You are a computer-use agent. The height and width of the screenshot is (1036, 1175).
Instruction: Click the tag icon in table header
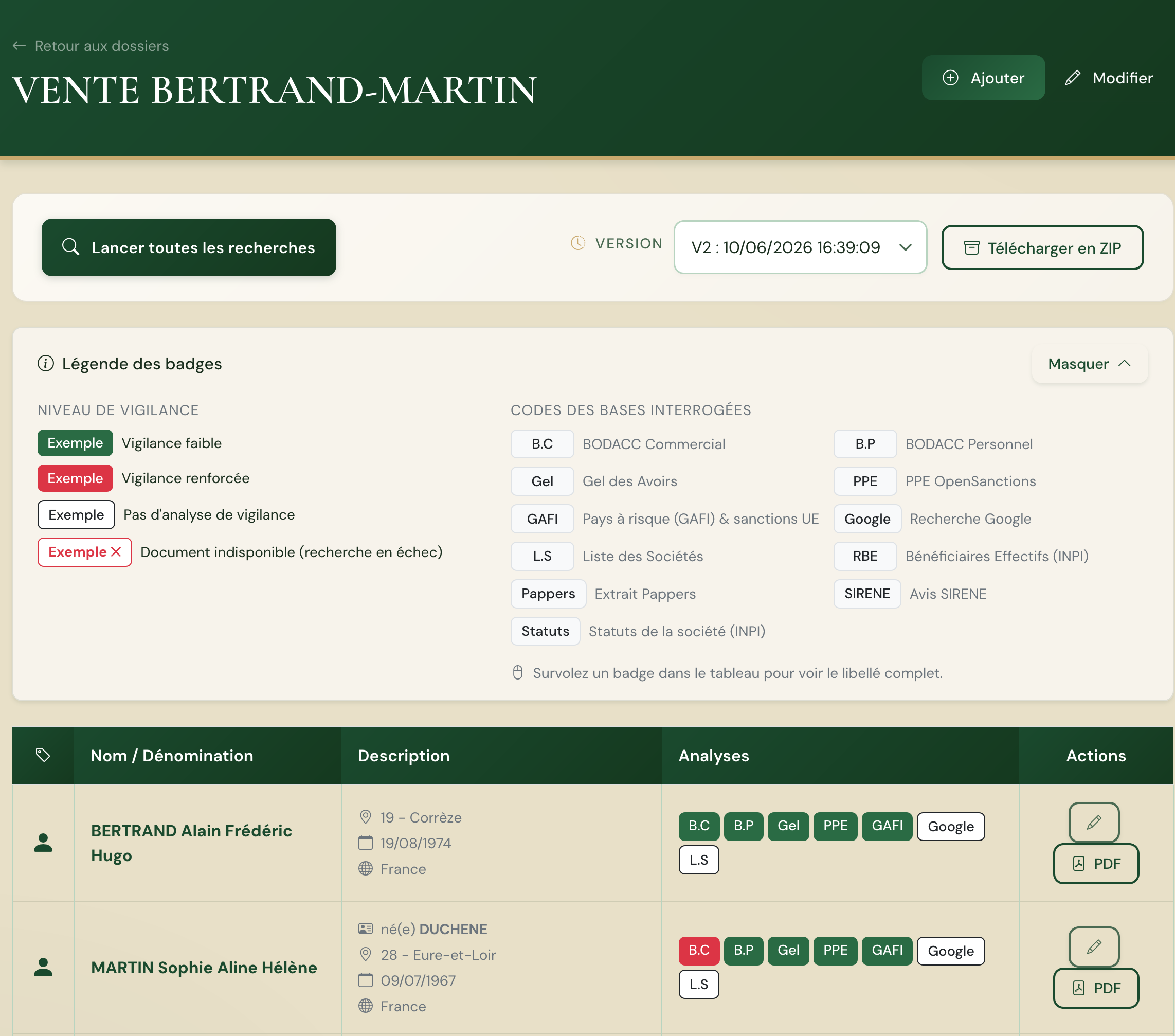pos(43,755)
